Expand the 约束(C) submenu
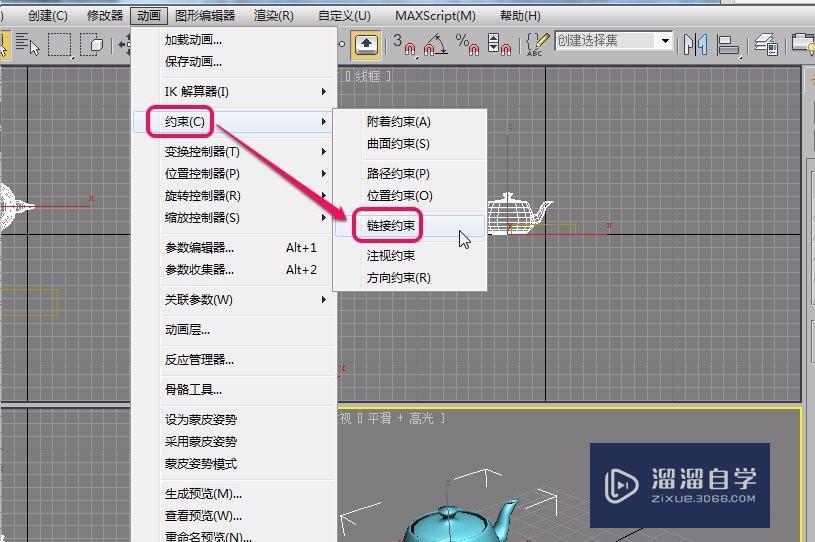The image size is (815, 542). (234, 122)
